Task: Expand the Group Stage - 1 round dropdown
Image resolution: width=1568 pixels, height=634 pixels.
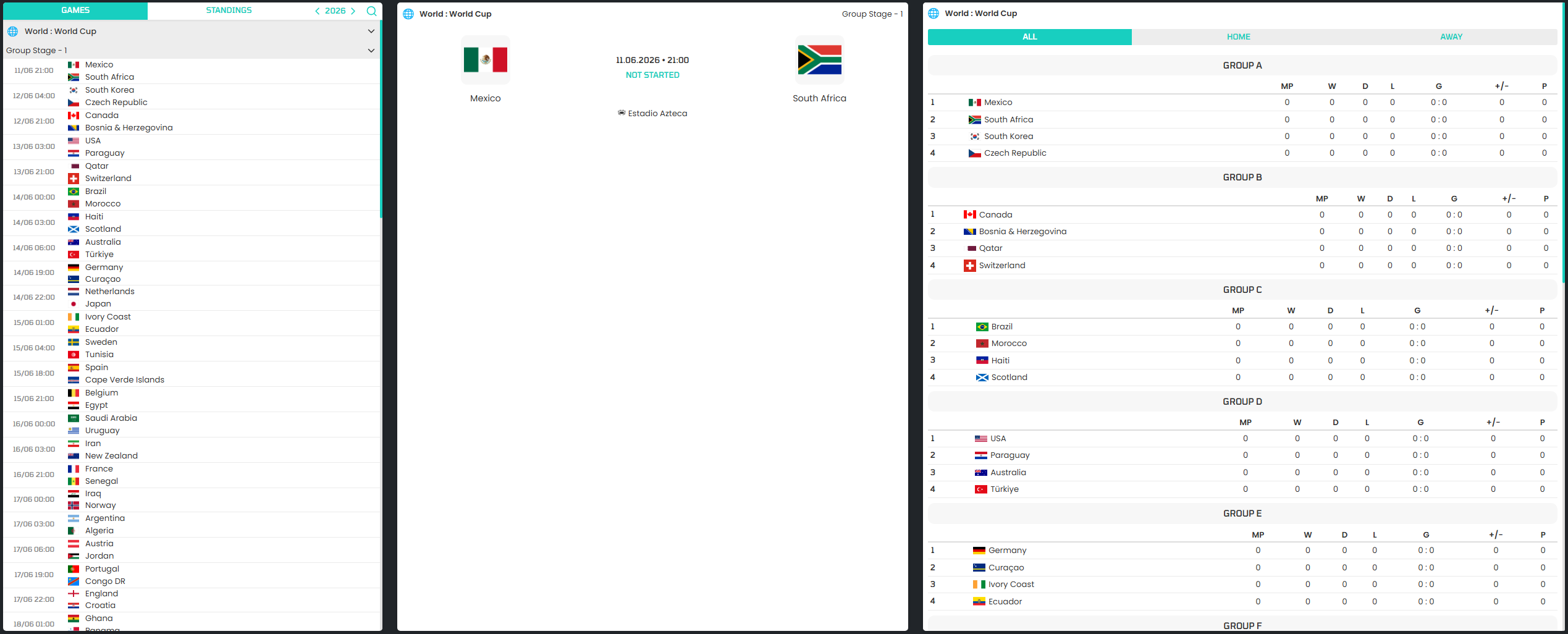Action: pyautogui.click(x=371, y=50)
